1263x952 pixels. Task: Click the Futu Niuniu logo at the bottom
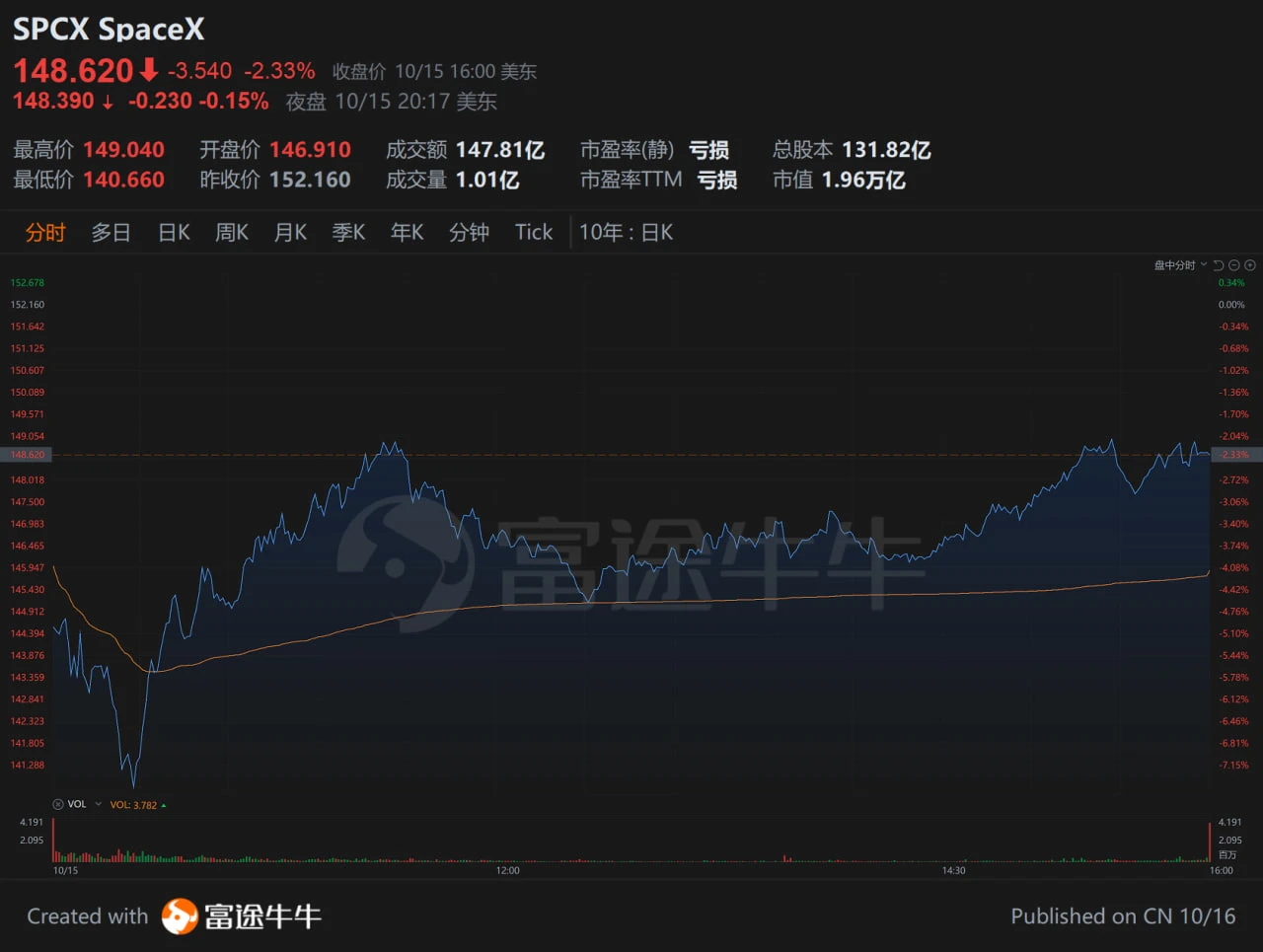coord(242,916)
